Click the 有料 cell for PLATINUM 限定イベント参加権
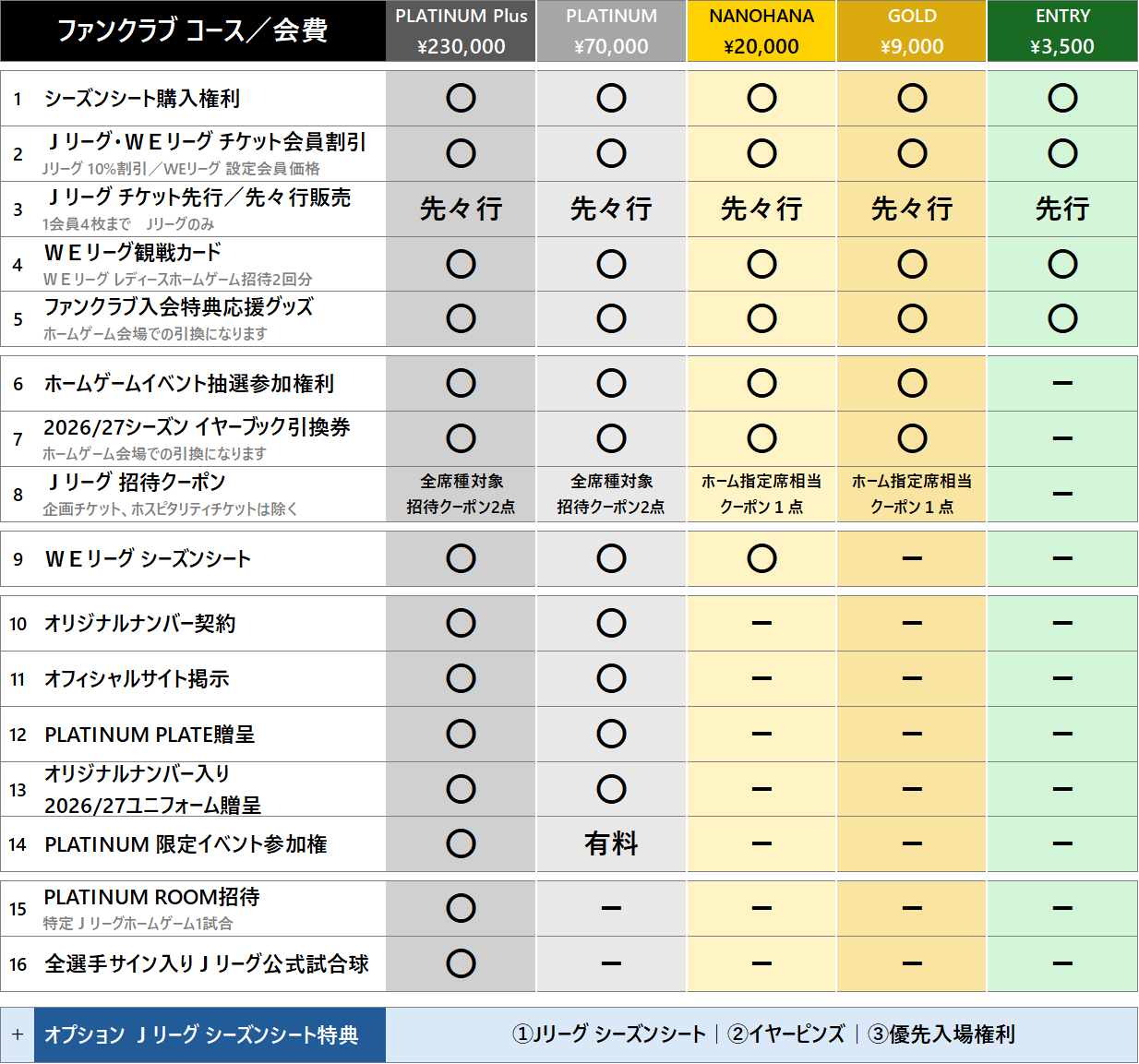This screenshot has height=1064, width=1139. pos(611,843)
